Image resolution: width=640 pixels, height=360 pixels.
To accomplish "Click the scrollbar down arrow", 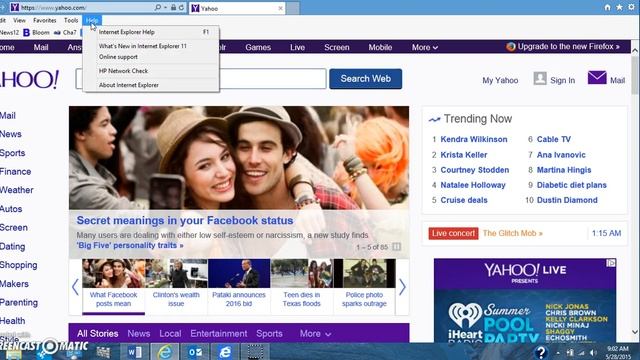I will tap(635, 332).
